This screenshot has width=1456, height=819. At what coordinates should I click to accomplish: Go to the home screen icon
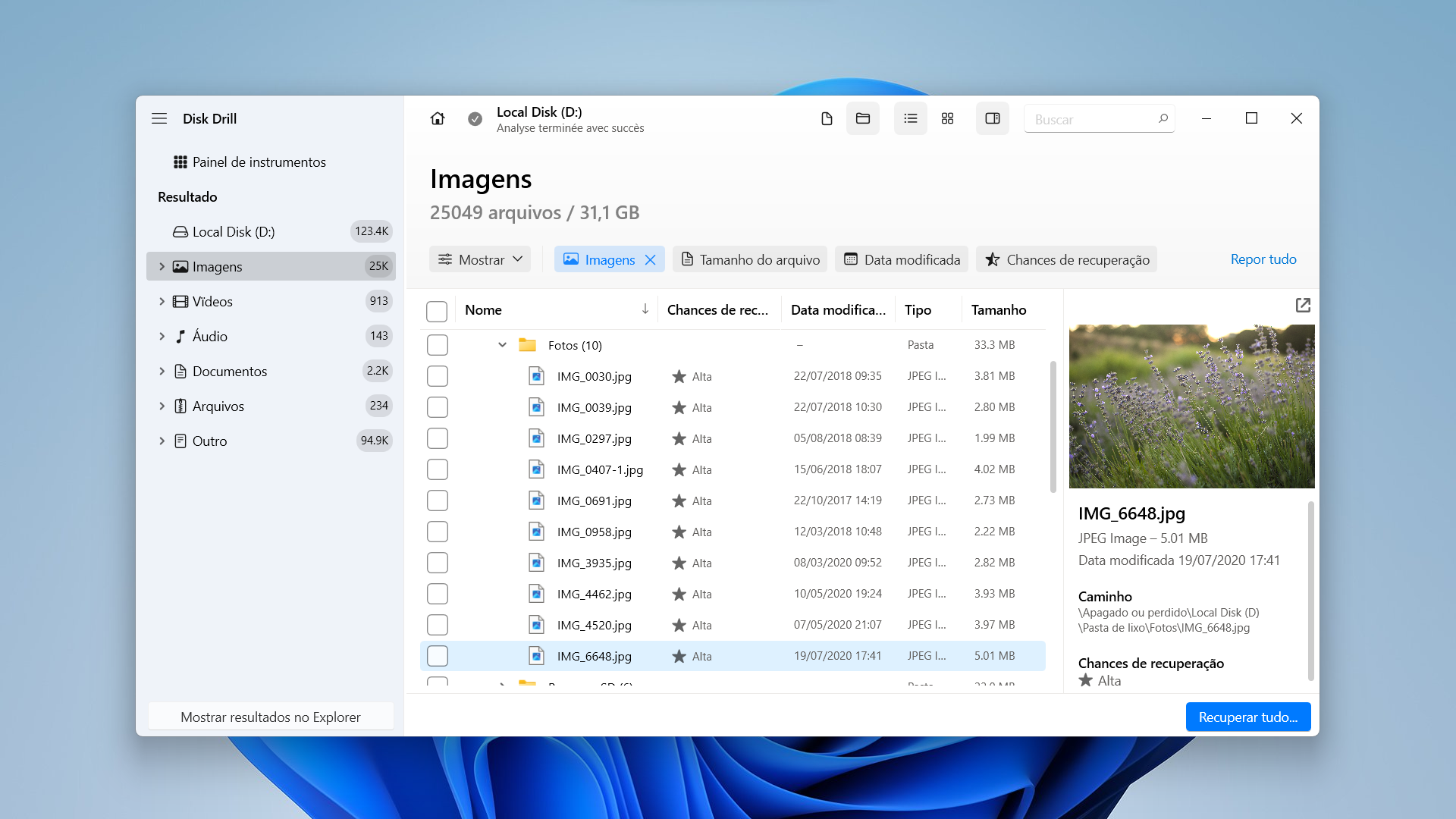438,118
